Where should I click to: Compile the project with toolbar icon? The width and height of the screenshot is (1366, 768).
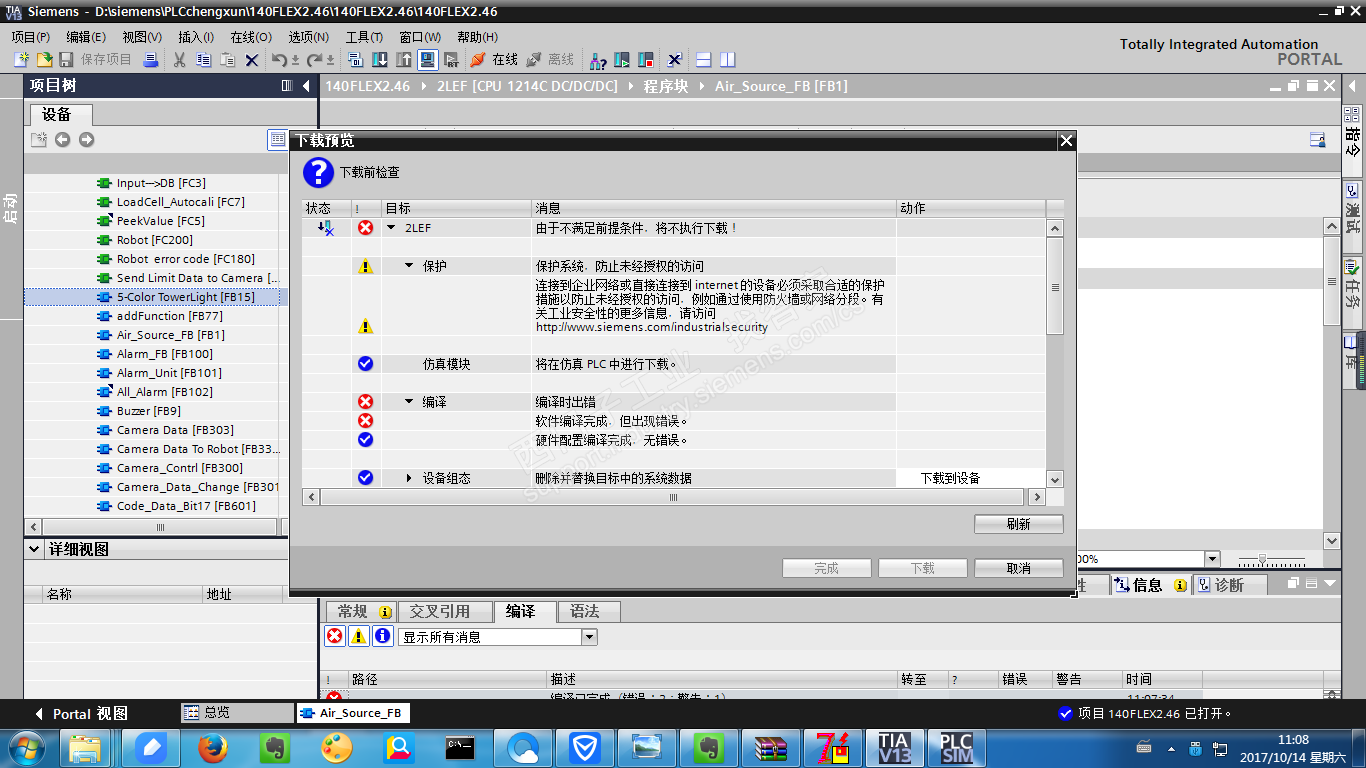tap(356, 60)
